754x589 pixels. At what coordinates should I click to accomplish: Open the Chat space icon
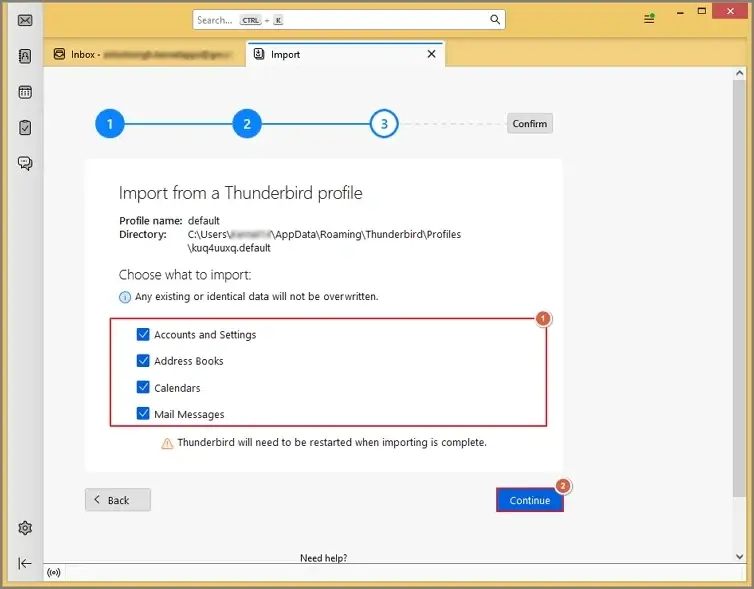(25, 163)
